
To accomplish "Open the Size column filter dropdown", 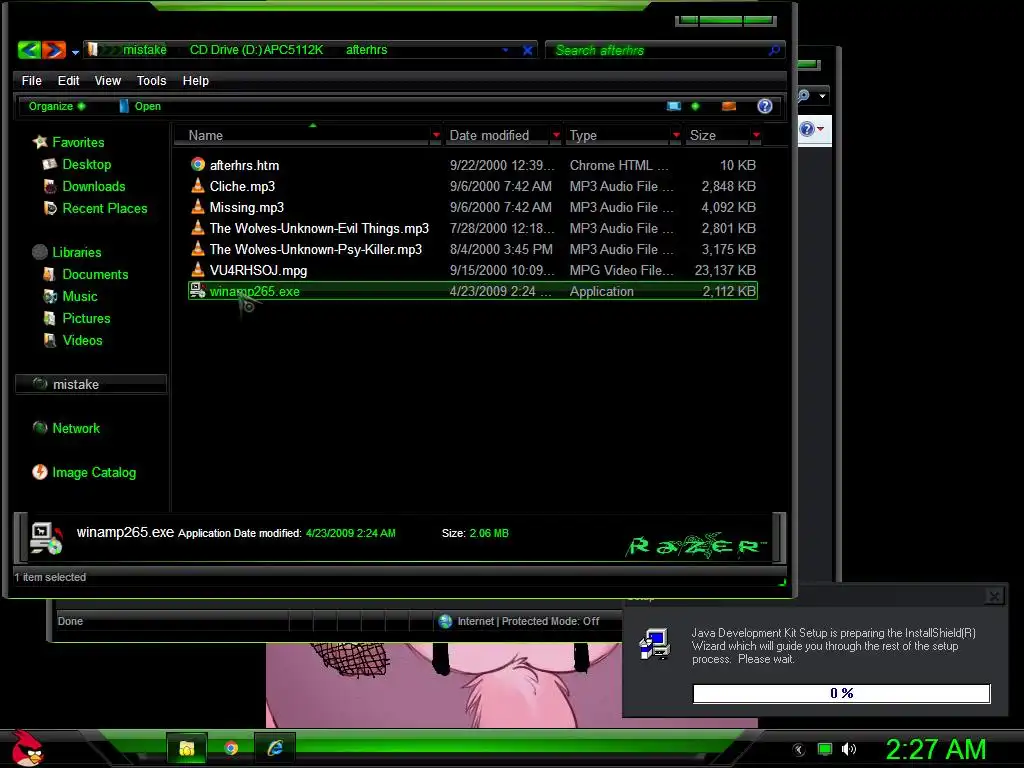I will click(756, 135).
